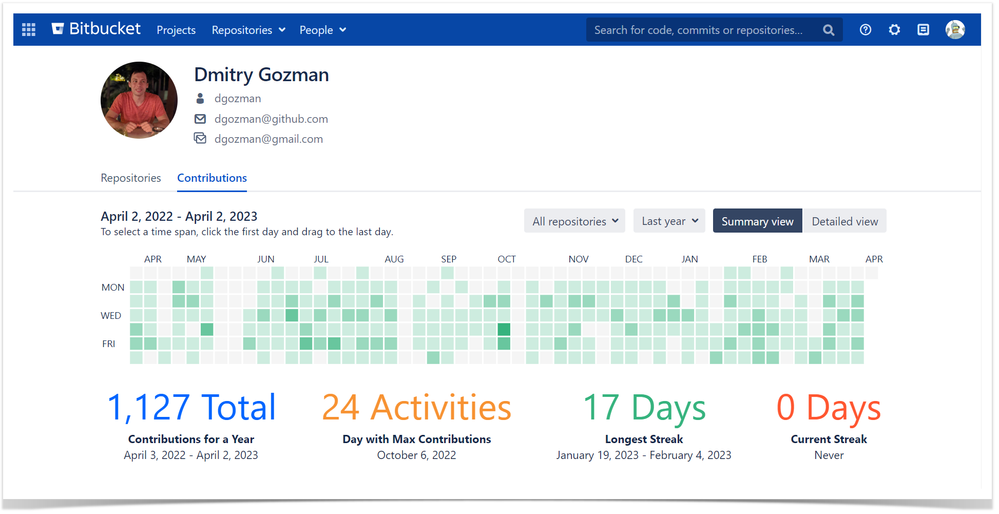Click the search magnifier icon

point(828,30)
